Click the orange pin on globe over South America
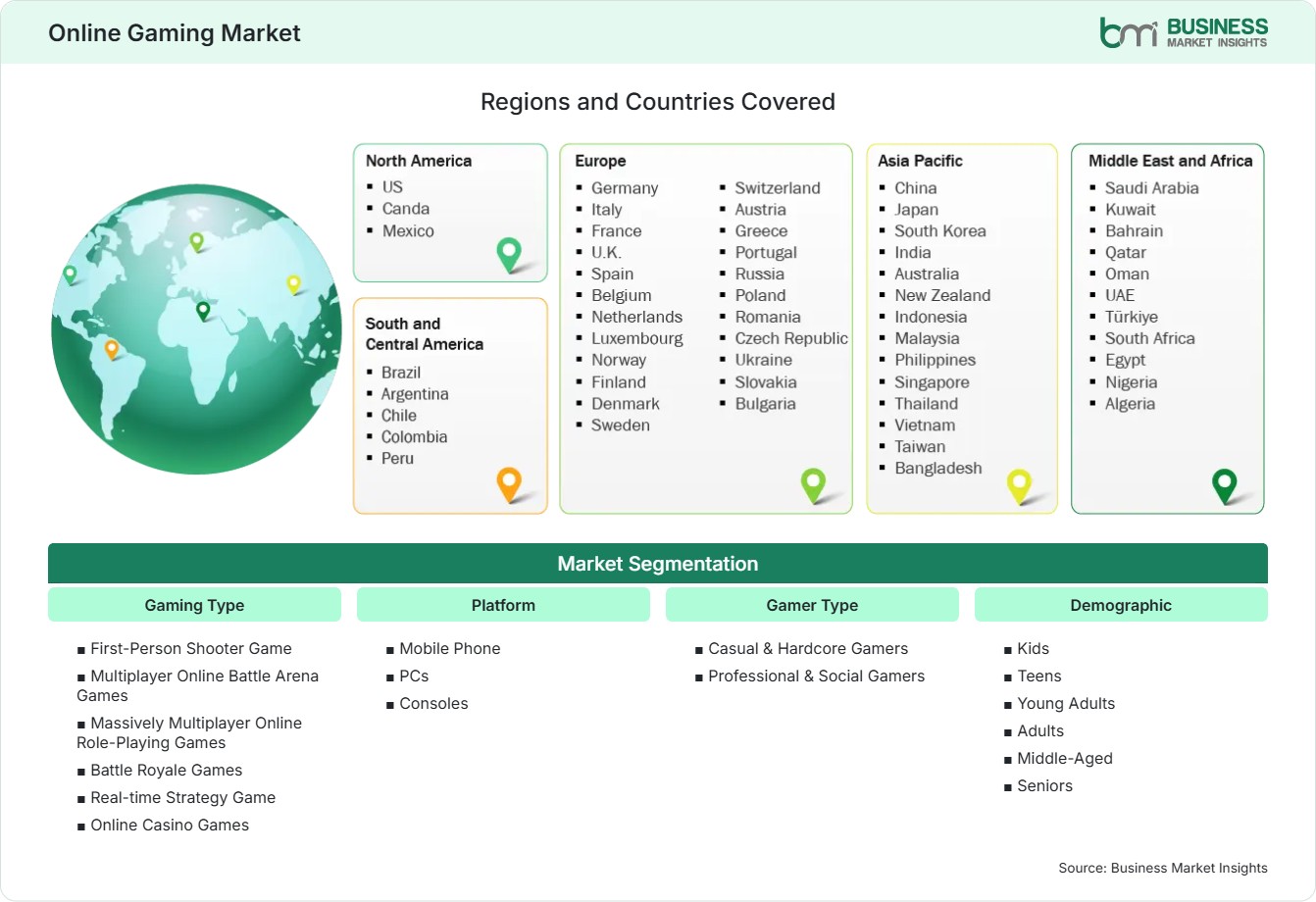Viewport: 1316px width, 902px height. [112, 349]
